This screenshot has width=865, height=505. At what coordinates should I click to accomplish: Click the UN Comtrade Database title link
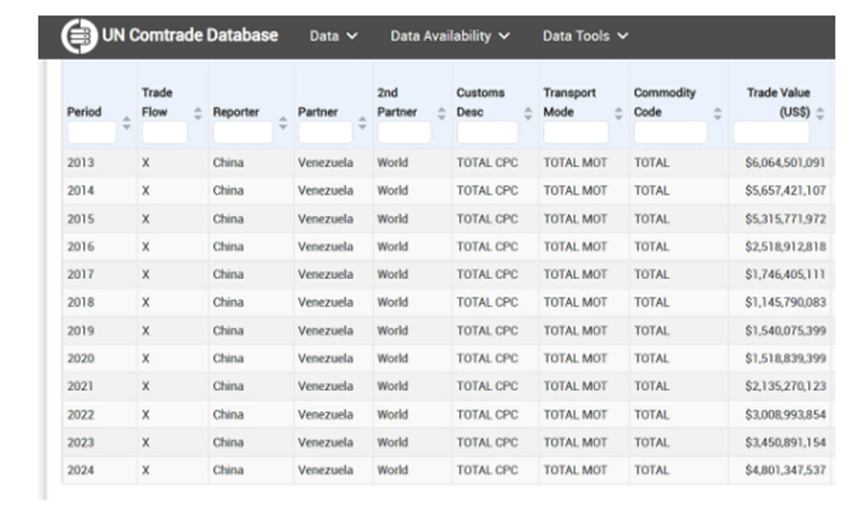[x=189, y=35]
